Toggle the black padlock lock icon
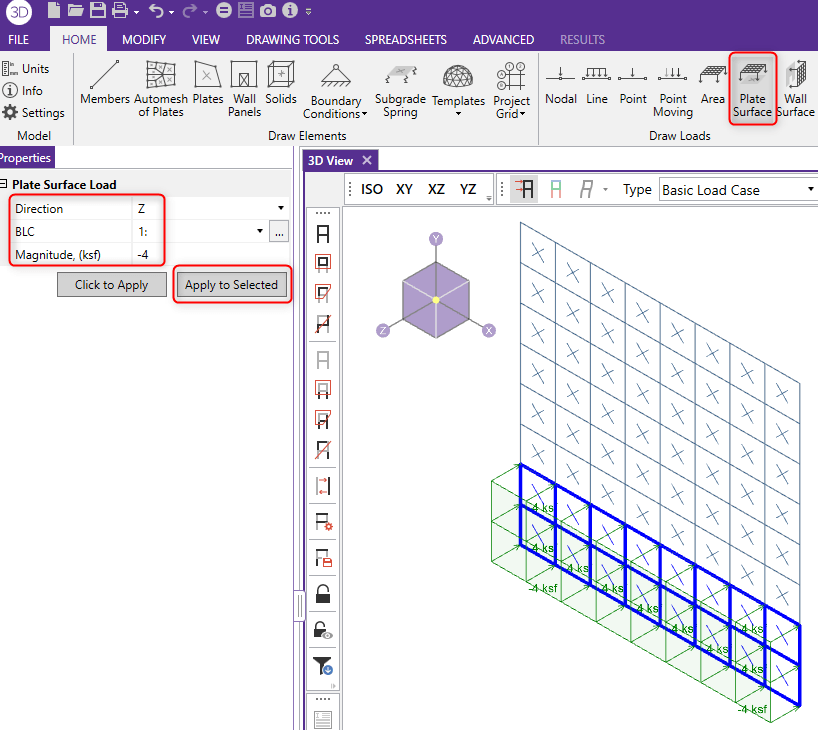Viewport: 818px width, 730px height. tap(323, 594)
